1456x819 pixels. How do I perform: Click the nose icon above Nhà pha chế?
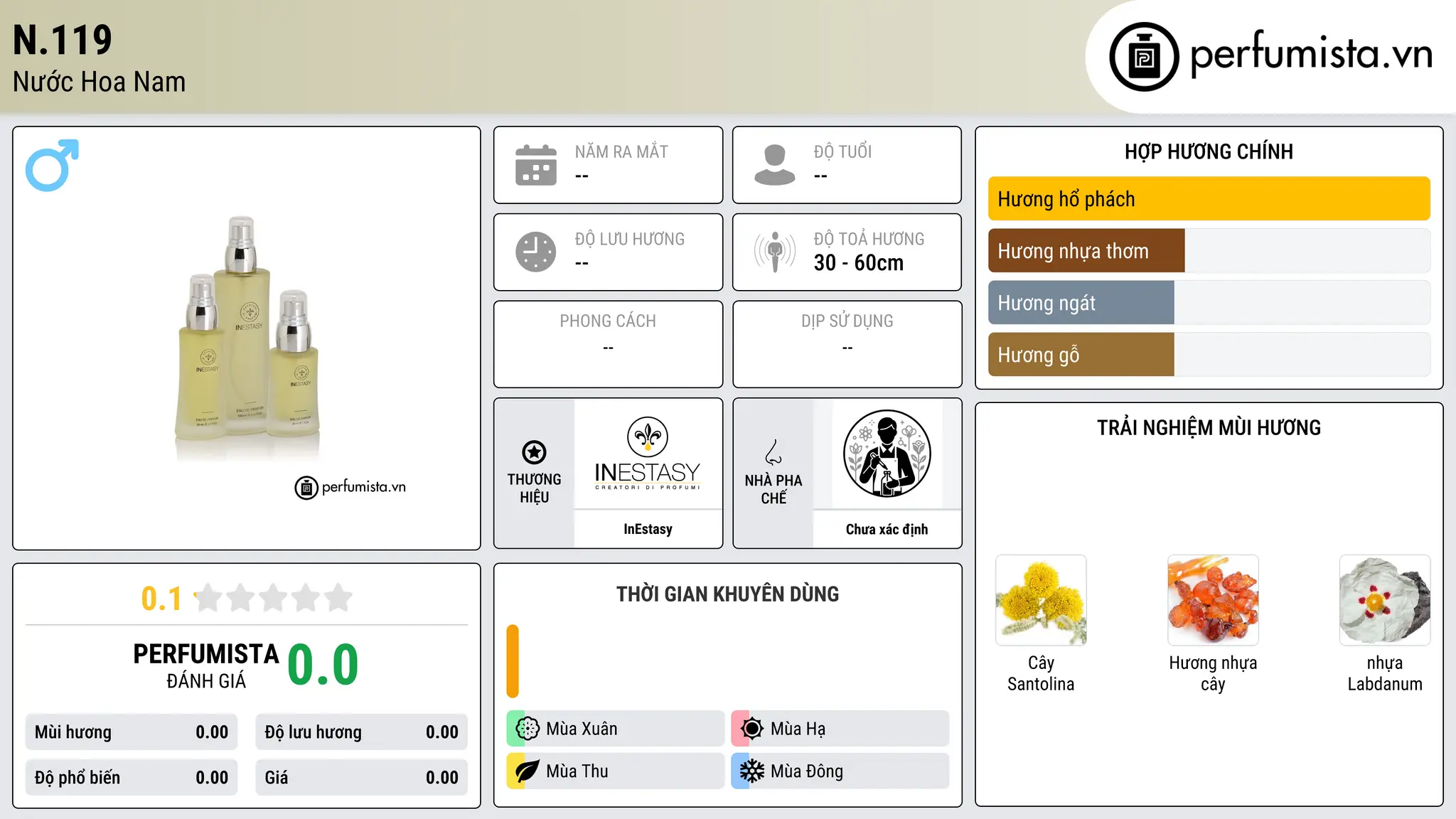(x=773, y=452)
